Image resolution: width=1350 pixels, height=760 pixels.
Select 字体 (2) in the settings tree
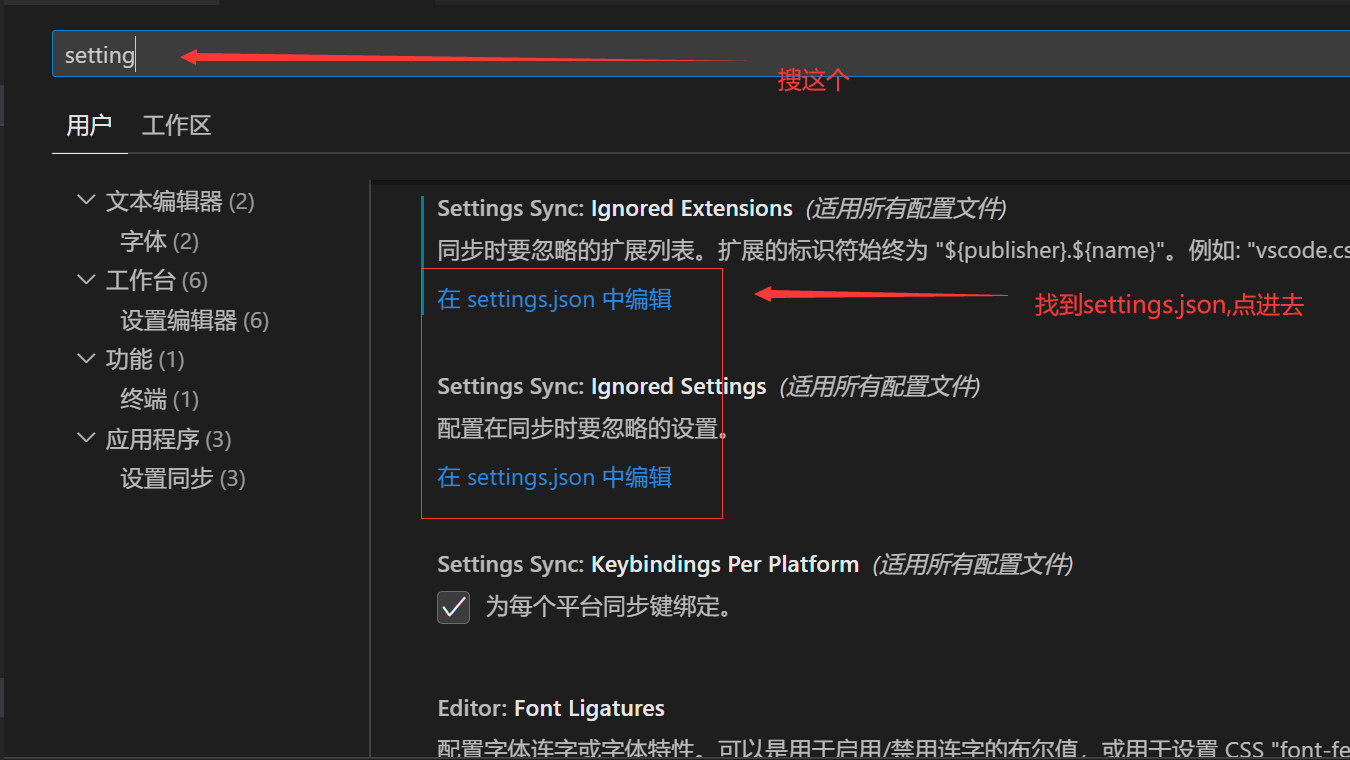(160, 241)
